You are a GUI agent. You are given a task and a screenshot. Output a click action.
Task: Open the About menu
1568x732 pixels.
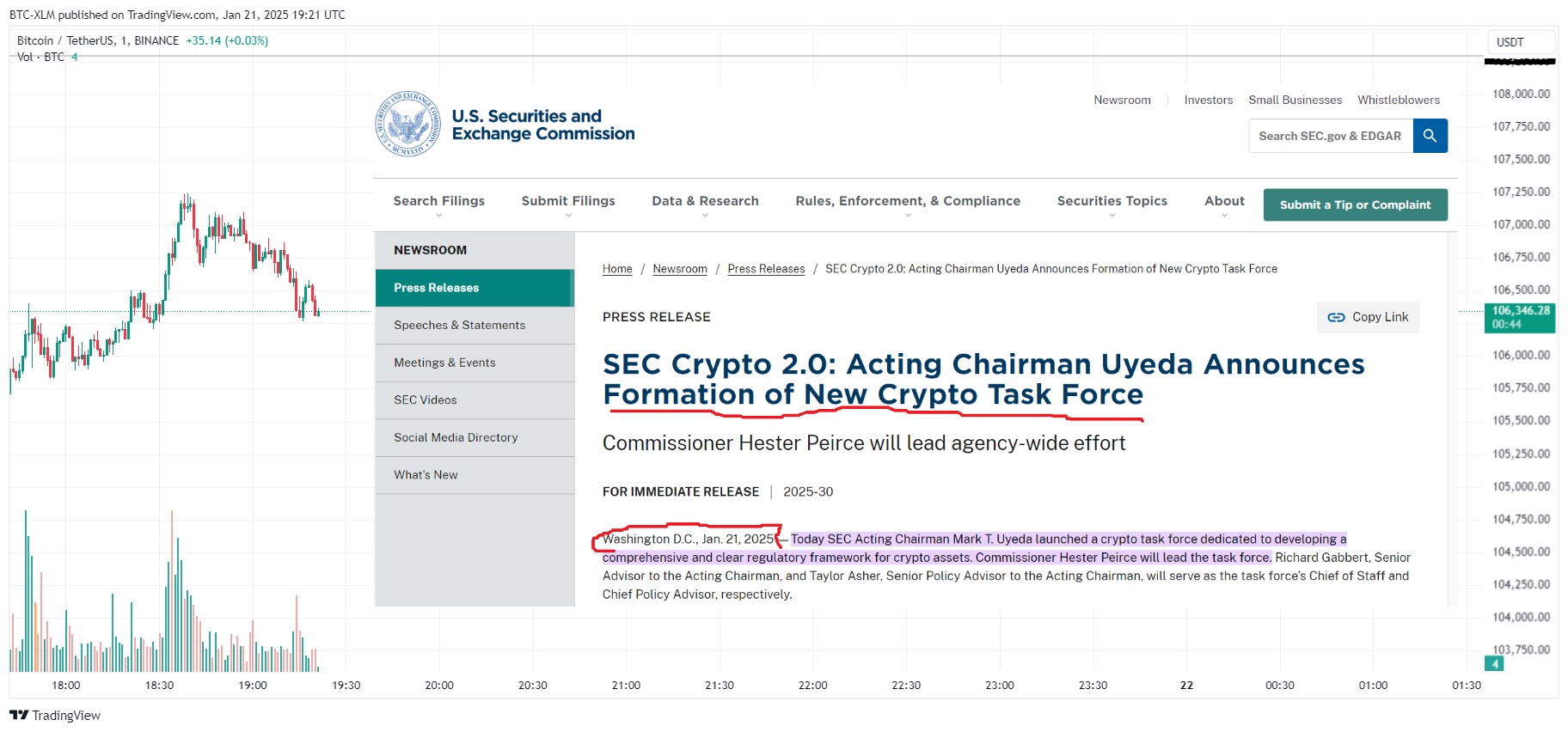[1224, 201]
